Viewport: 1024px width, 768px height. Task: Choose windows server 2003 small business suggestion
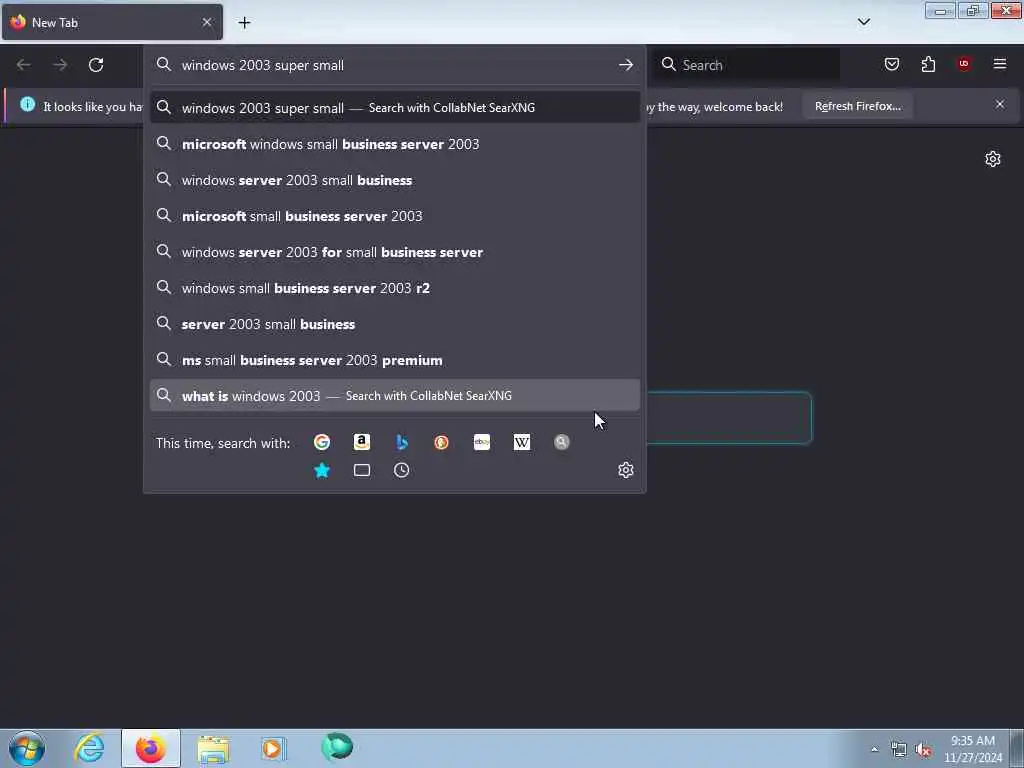(394, 180)
